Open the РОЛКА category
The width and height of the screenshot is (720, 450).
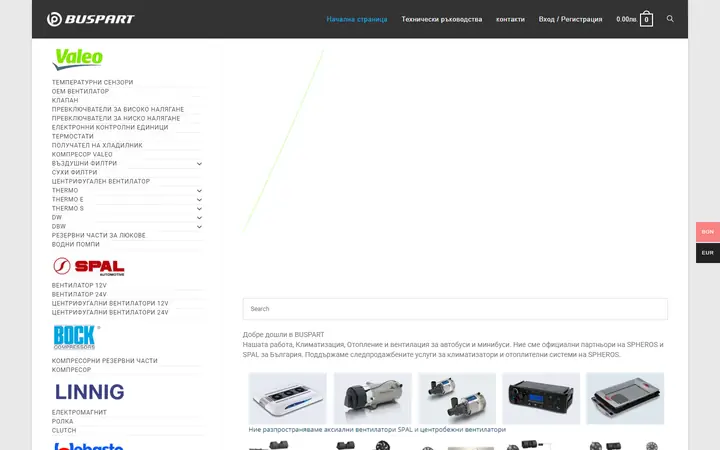pyautogui.click(x=62, y=421)
